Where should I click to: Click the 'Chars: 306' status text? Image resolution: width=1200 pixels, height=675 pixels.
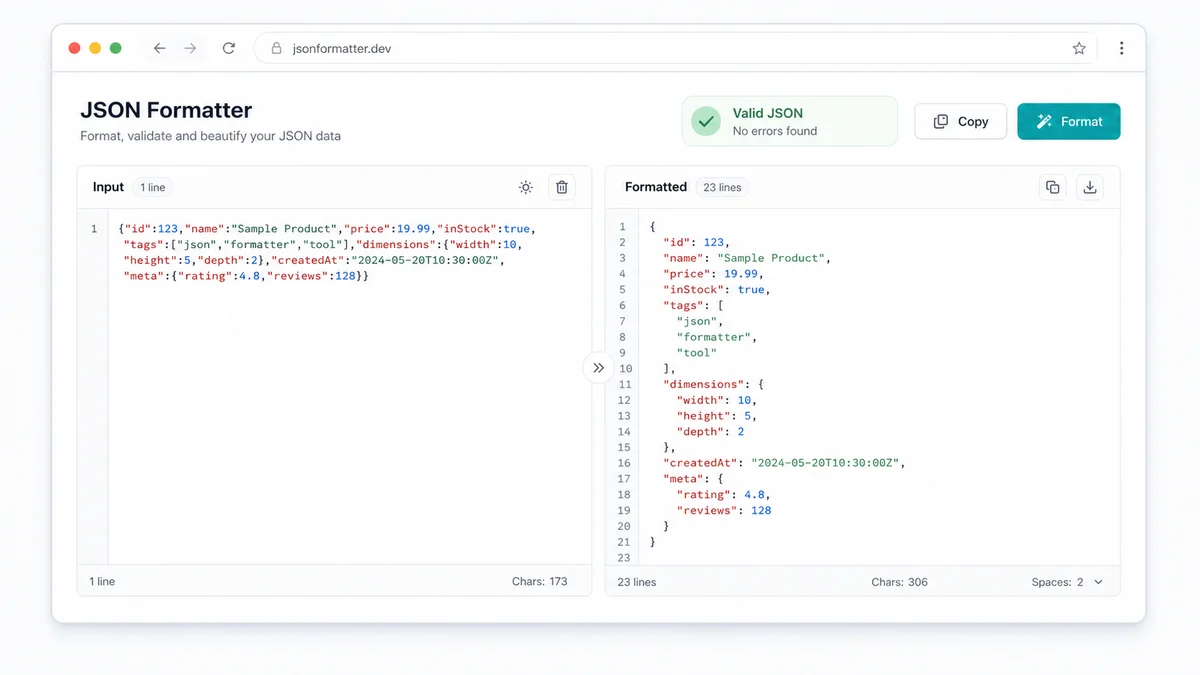point(899,582)
